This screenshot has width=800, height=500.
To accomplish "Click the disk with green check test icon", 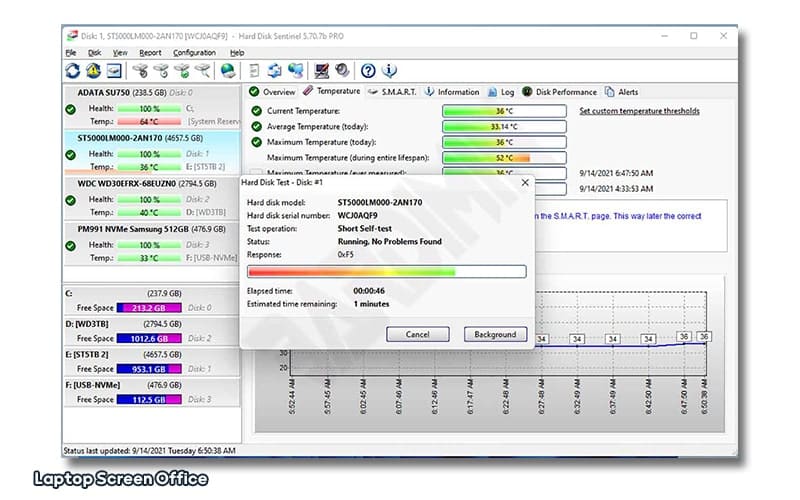I will coord(182,70).
